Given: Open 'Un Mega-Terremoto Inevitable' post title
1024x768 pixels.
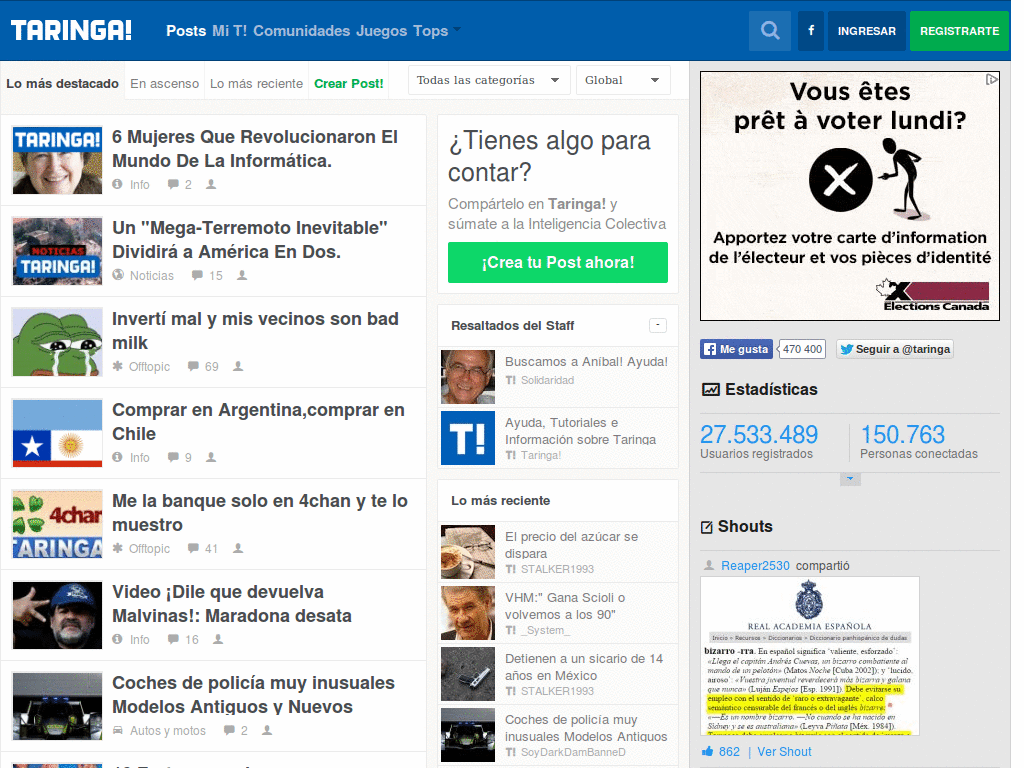Looking at the screenshot, I should click(249, 240).
